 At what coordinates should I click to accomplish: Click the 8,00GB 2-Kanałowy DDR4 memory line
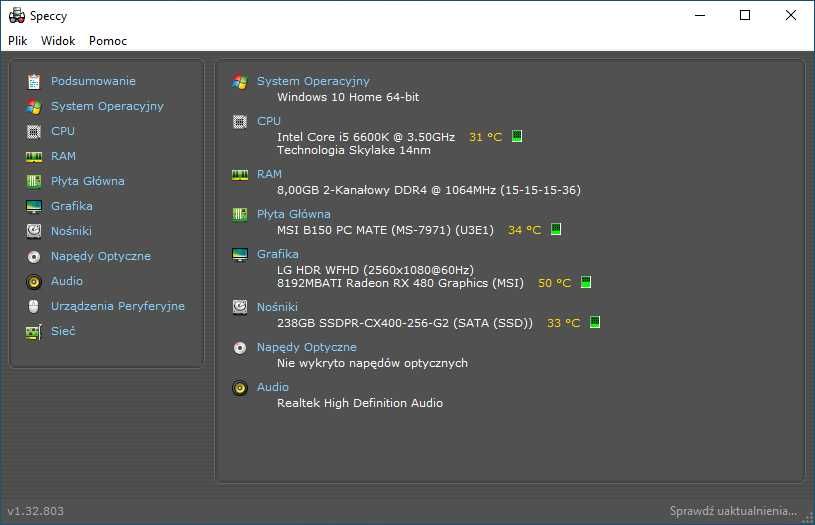coord(429,190)
